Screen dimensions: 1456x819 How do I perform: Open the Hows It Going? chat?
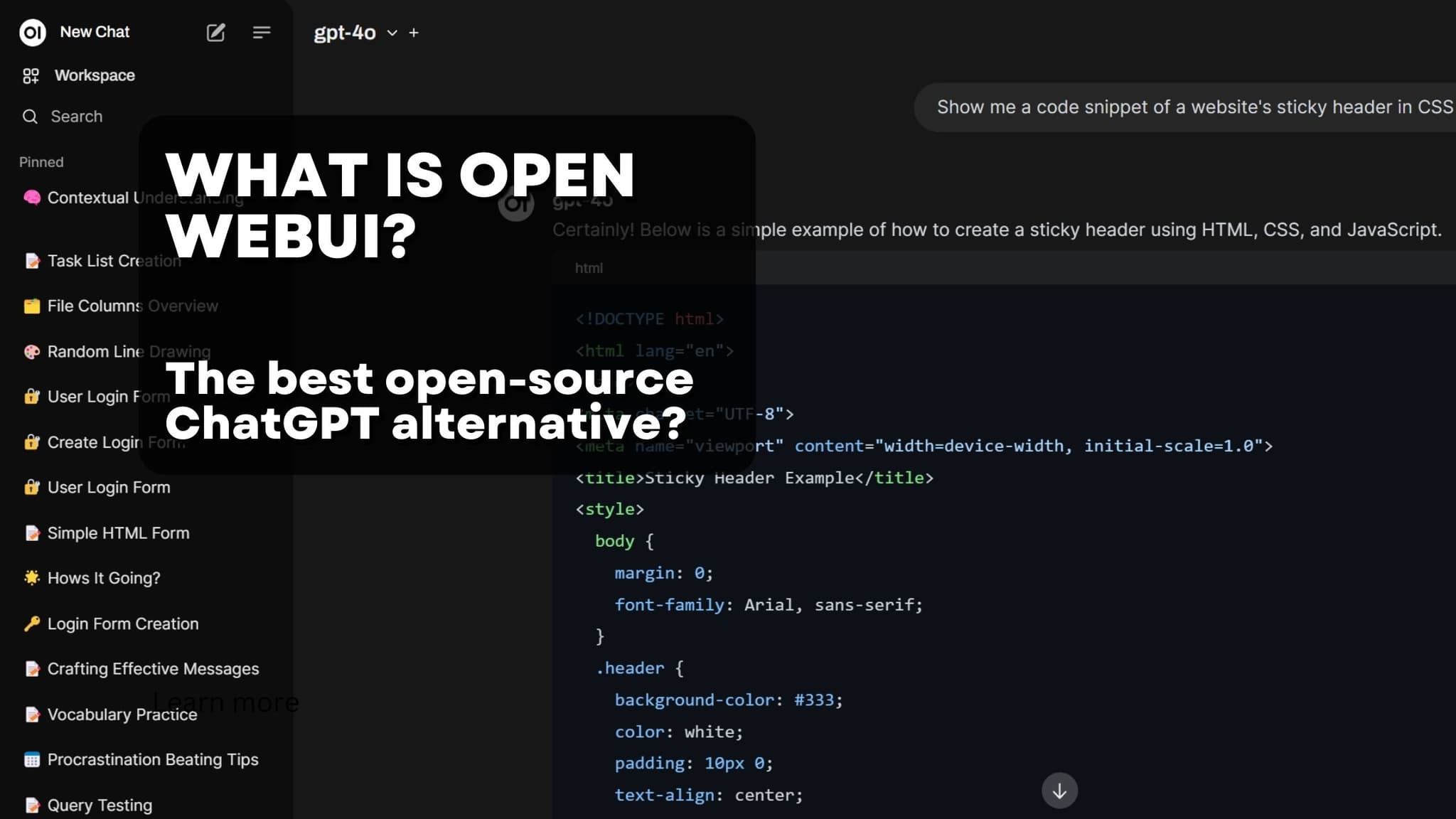point(103,578)
